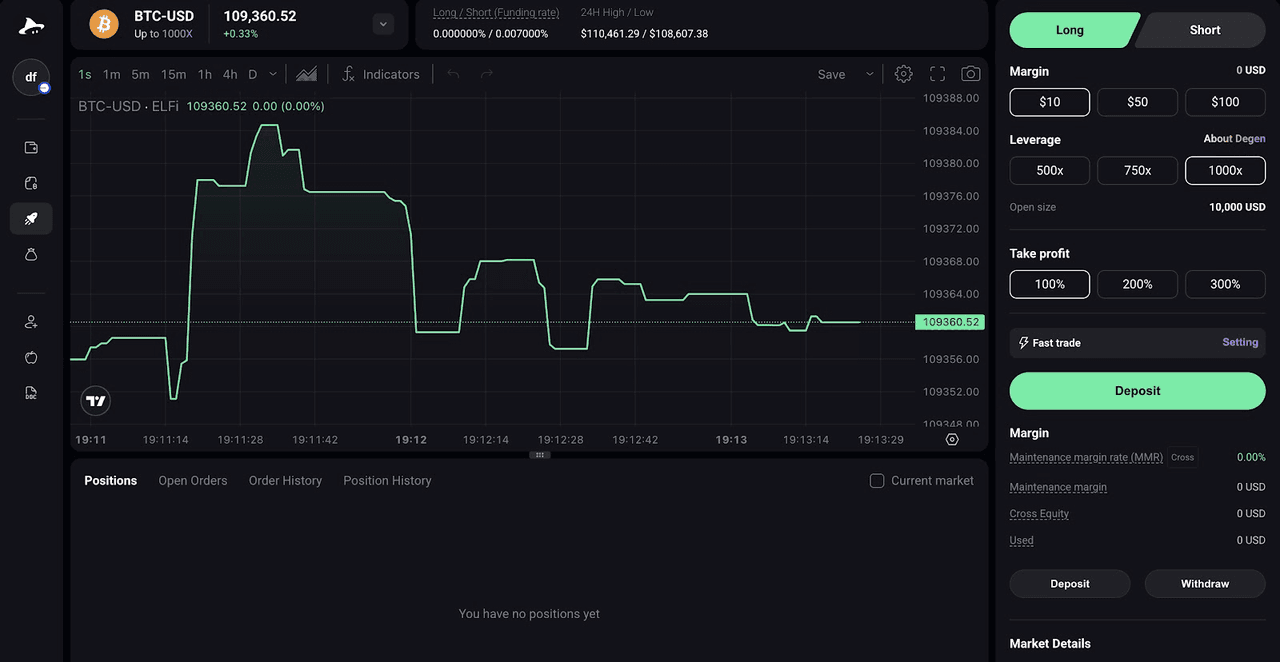Select the D daily timeframe
Image resolution: width=1280 pixels, height=662 pixels.
pyautogui.click(x=253, y=74)
